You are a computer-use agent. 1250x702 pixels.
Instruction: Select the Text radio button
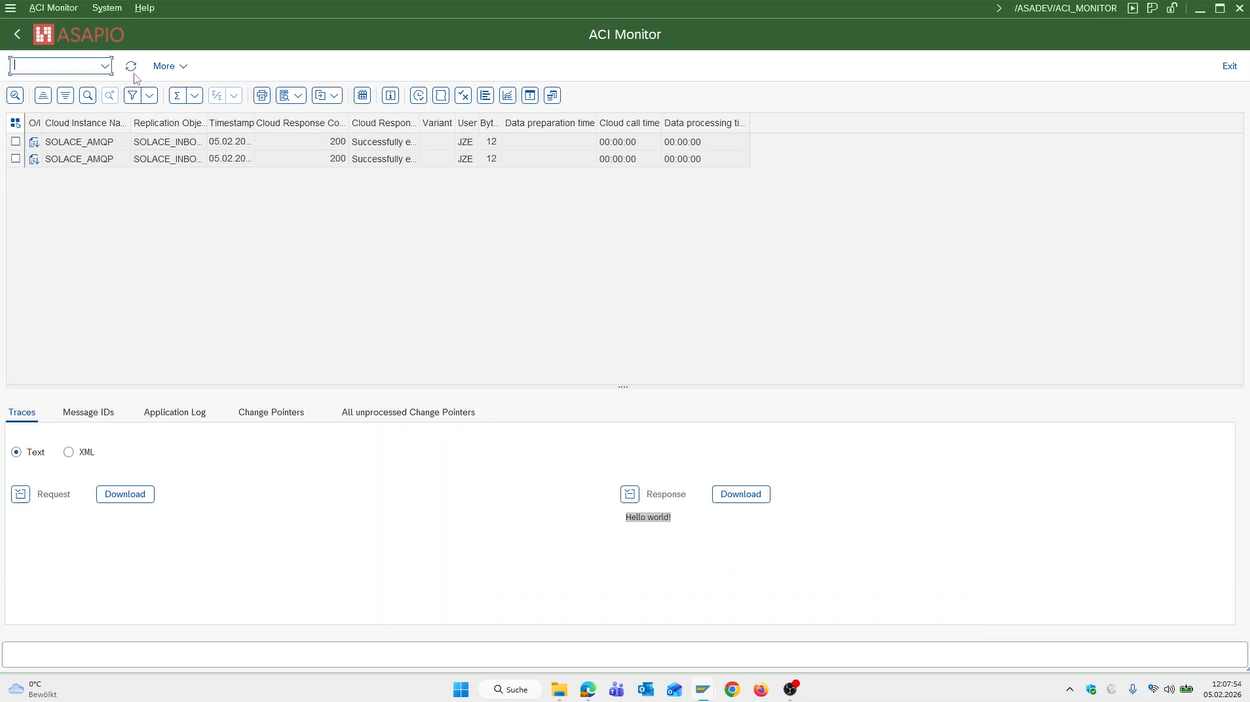16,452
